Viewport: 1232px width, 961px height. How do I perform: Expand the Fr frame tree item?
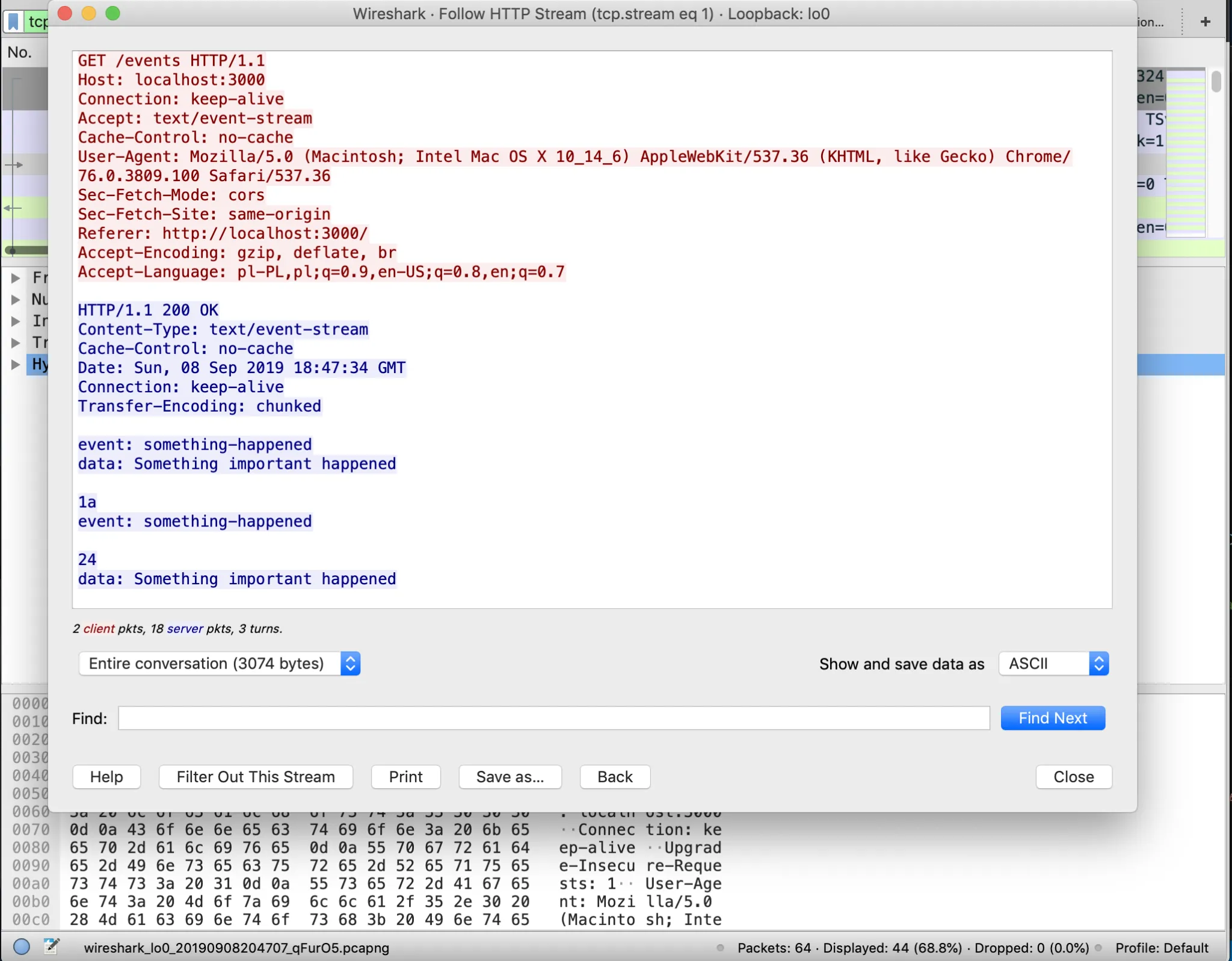(x=16, y=277)
